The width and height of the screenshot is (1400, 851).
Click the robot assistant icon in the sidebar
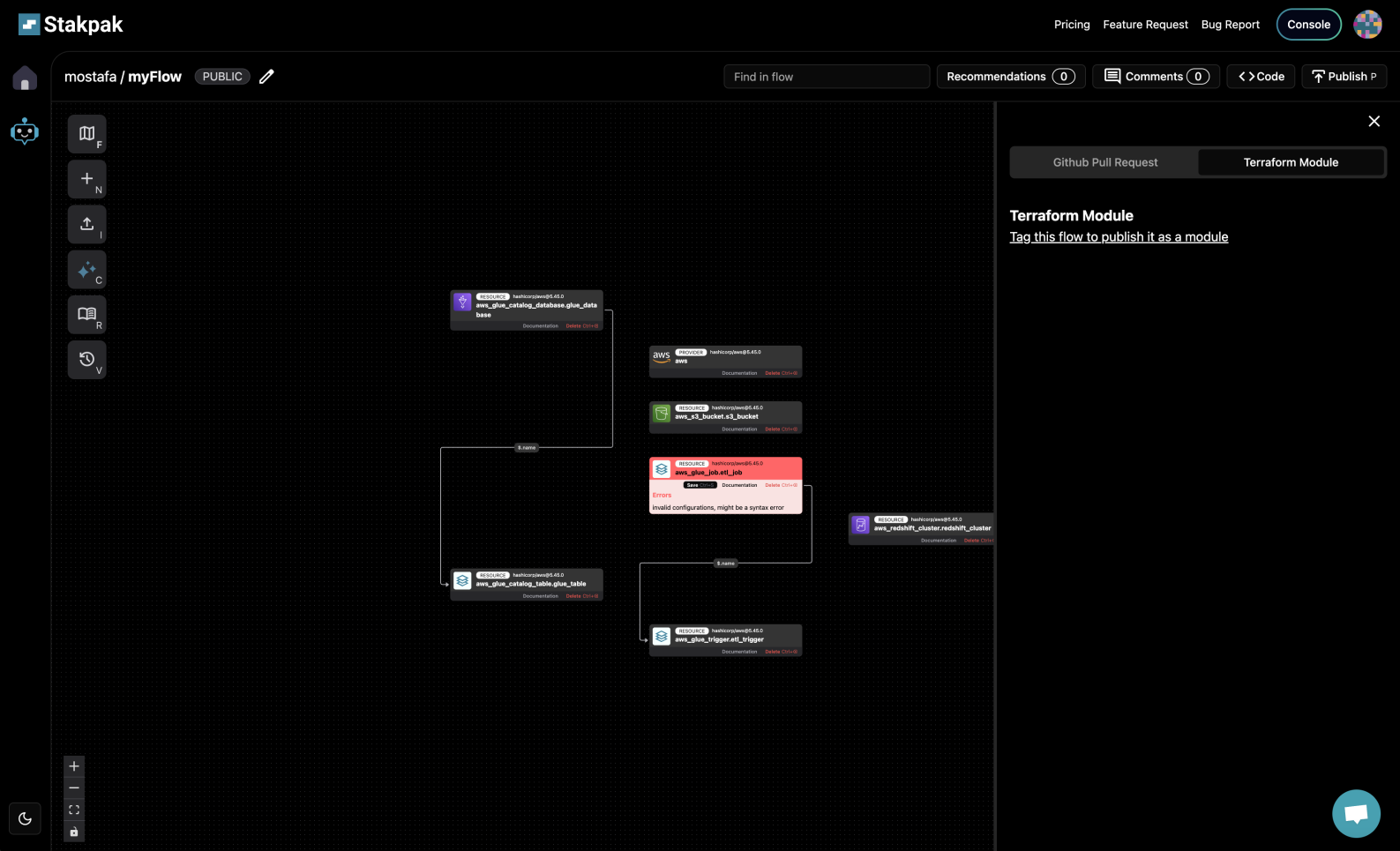[25, 131]
